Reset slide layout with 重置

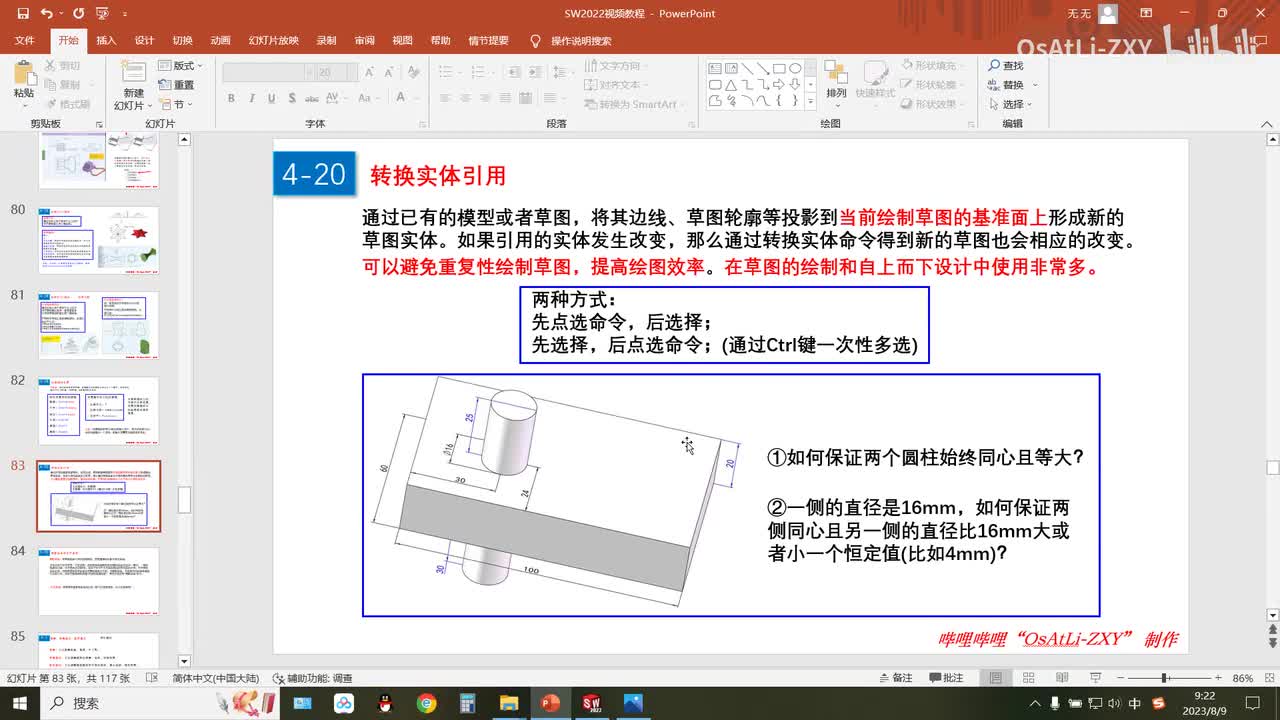coord(177,85)
